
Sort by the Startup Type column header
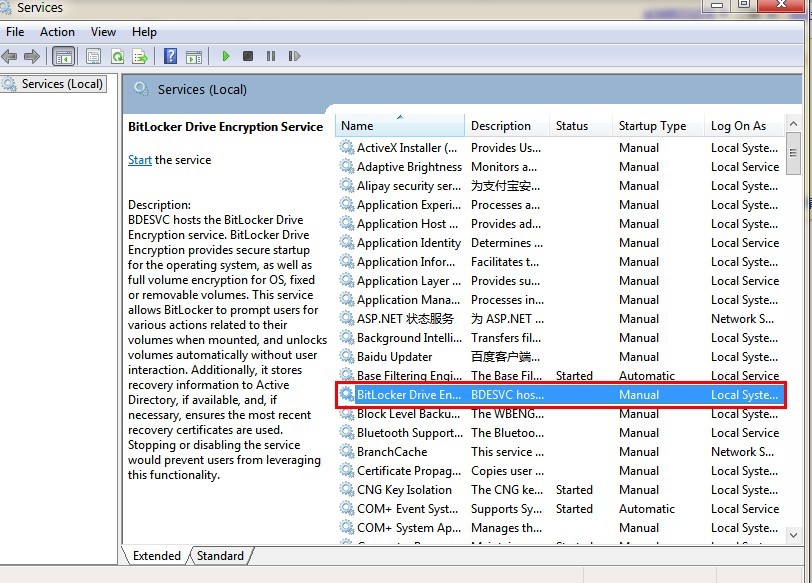pyautogui.click(x=658, y=126)
